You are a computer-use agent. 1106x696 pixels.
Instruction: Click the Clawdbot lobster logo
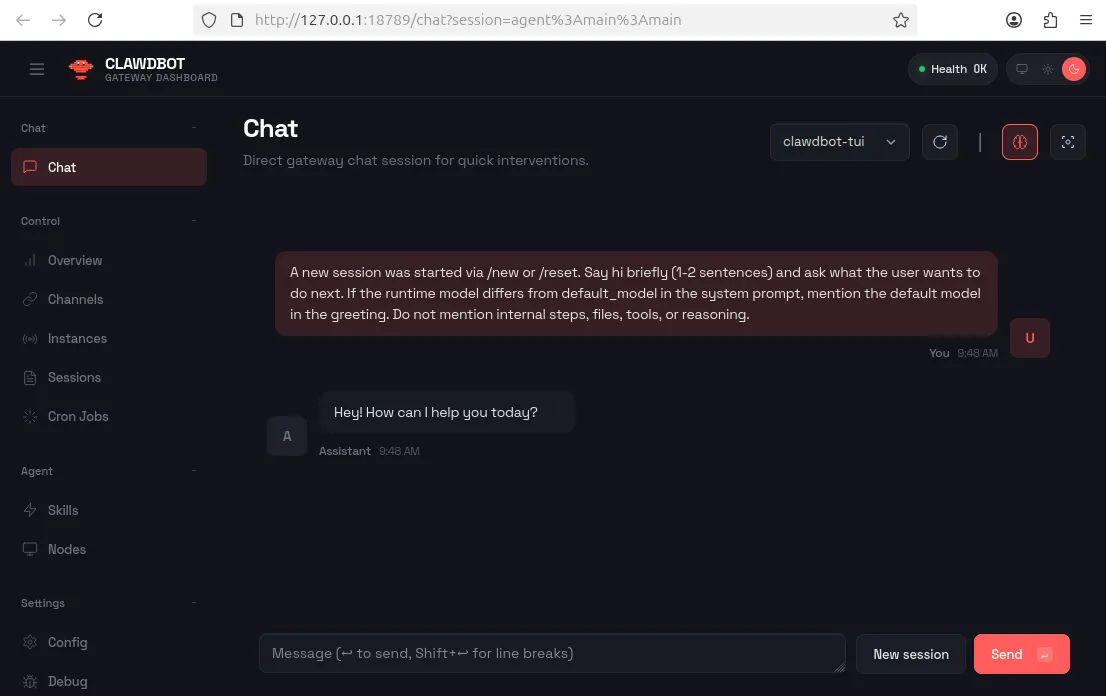tap(81, 69)
